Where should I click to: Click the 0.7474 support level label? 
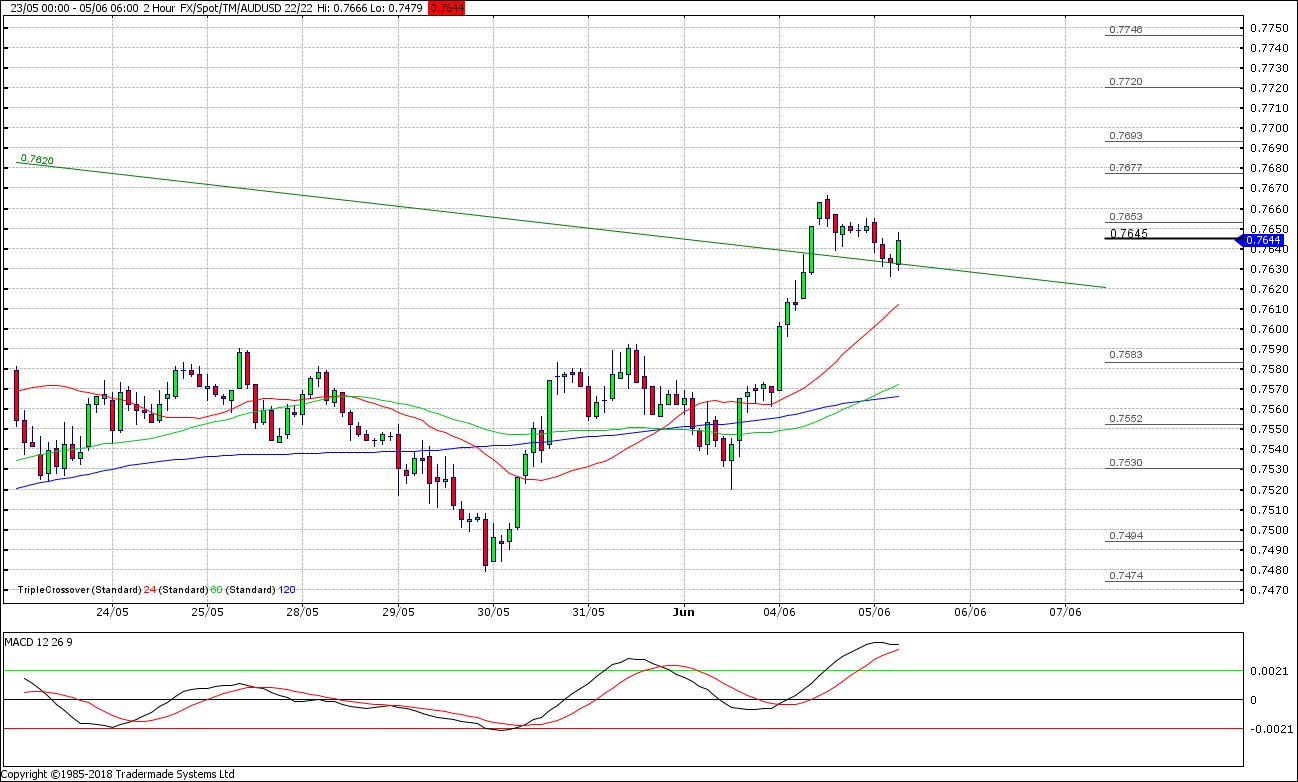pyautogui.click(x=1126, y=575)
